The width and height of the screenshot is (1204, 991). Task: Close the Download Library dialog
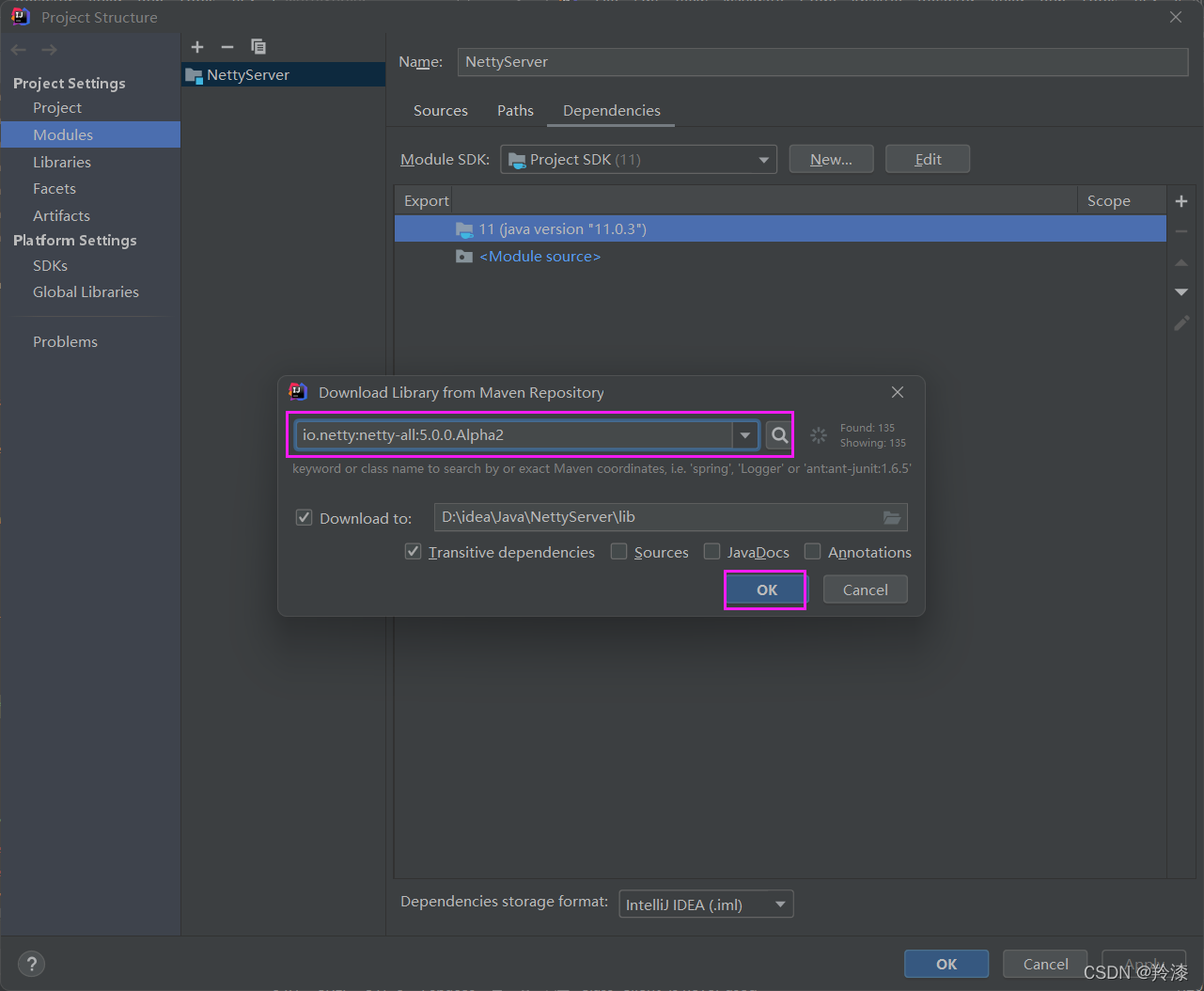[898, 392]
